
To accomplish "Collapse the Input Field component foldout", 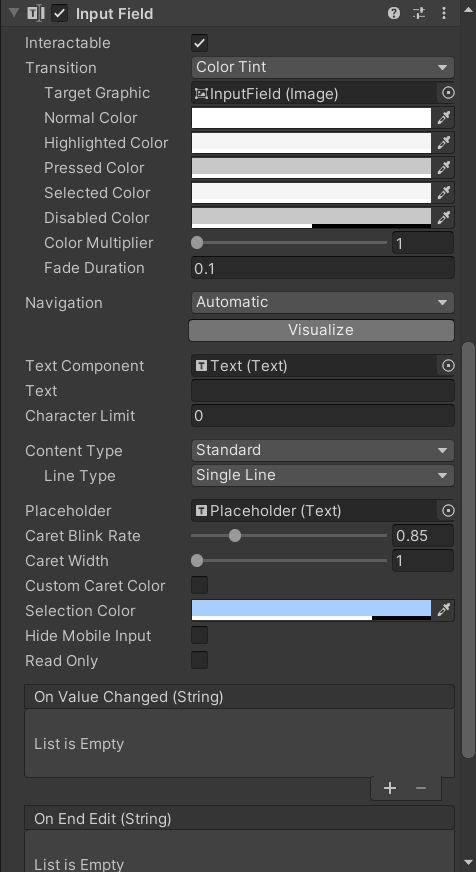I will point(14,13).
